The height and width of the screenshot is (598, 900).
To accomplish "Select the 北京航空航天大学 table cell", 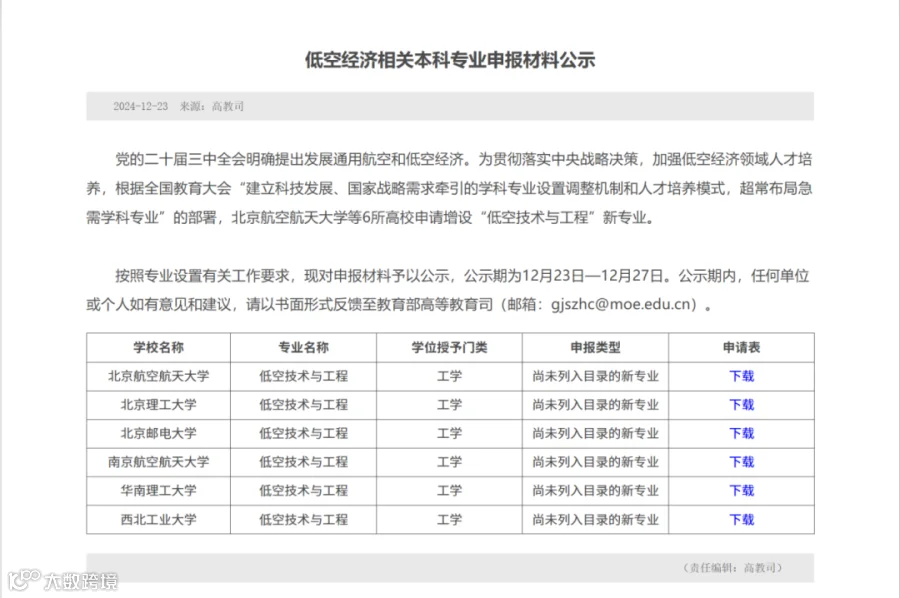I will coord(158,376).
